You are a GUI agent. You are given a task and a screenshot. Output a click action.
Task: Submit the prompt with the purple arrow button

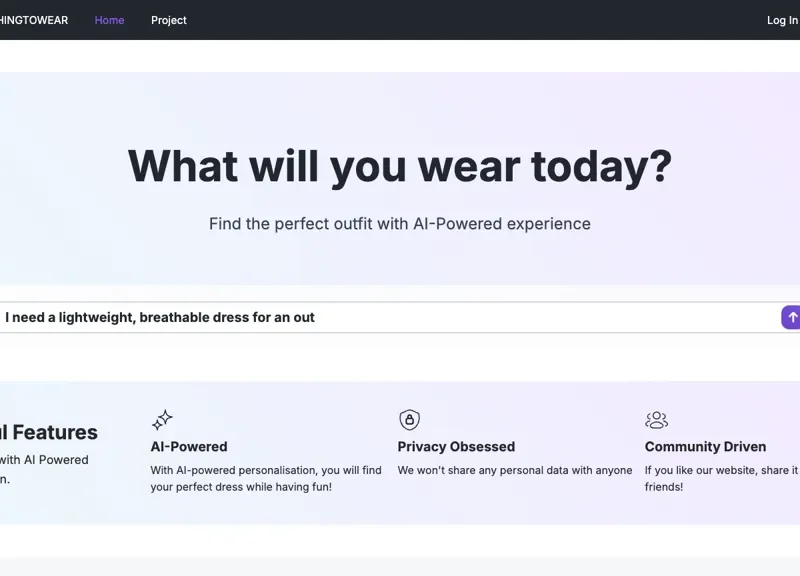791,317
